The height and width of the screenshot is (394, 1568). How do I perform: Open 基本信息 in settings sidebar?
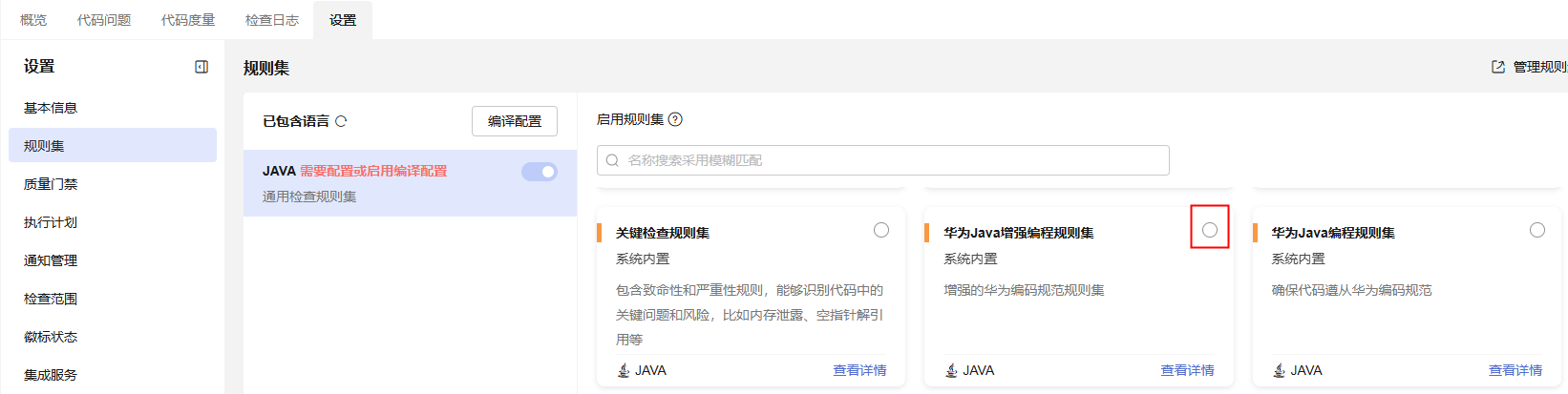click(113, 108)
